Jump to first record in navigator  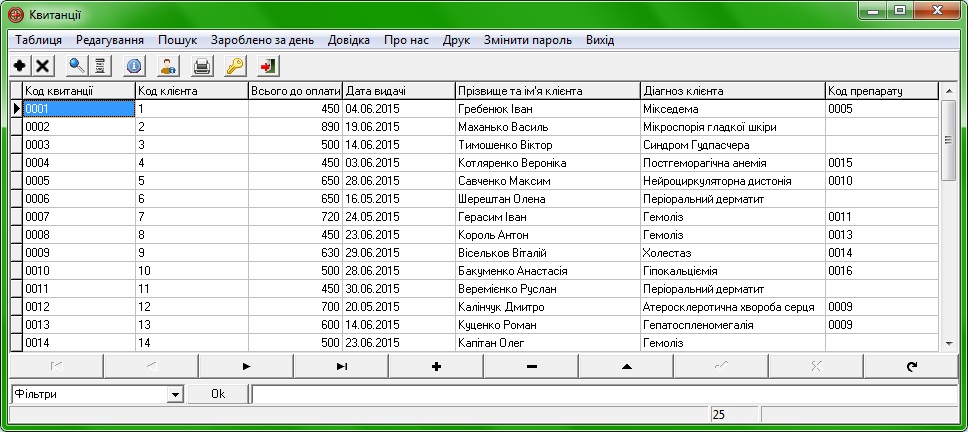pos(56,366)
